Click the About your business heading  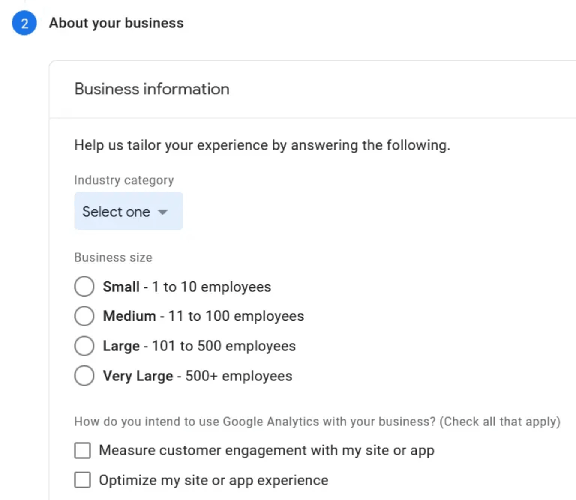(x=116, y=23)
